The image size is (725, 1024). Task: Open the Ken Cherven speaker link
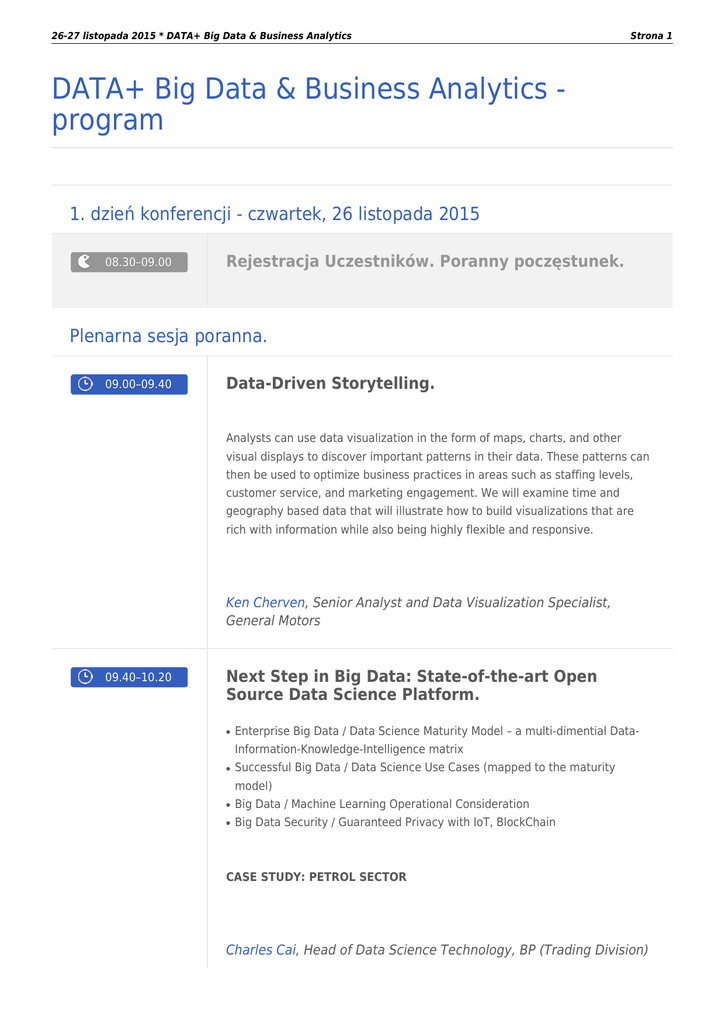point(265,602)
